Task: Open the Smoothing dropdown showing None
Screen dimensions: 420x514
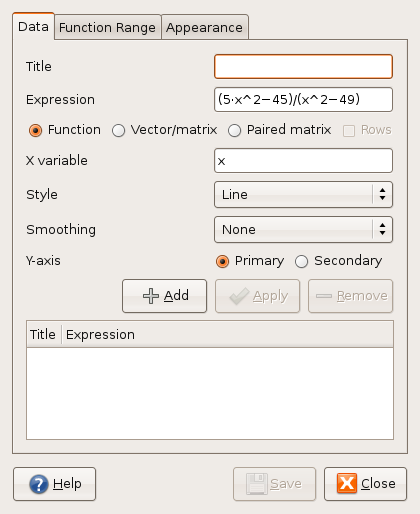Action: [303, 230]
